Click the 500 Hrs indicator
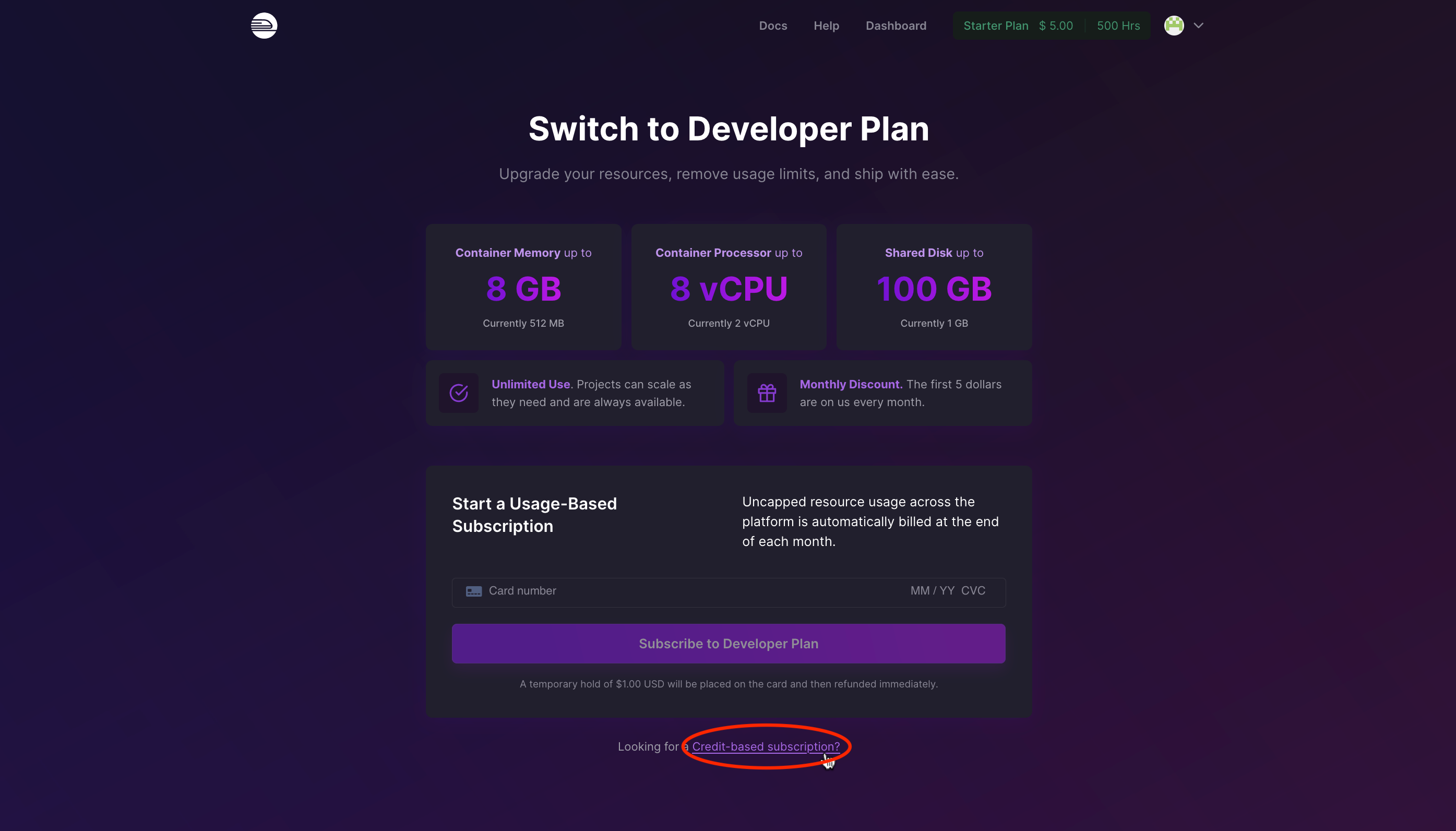 click(1118, 25)
